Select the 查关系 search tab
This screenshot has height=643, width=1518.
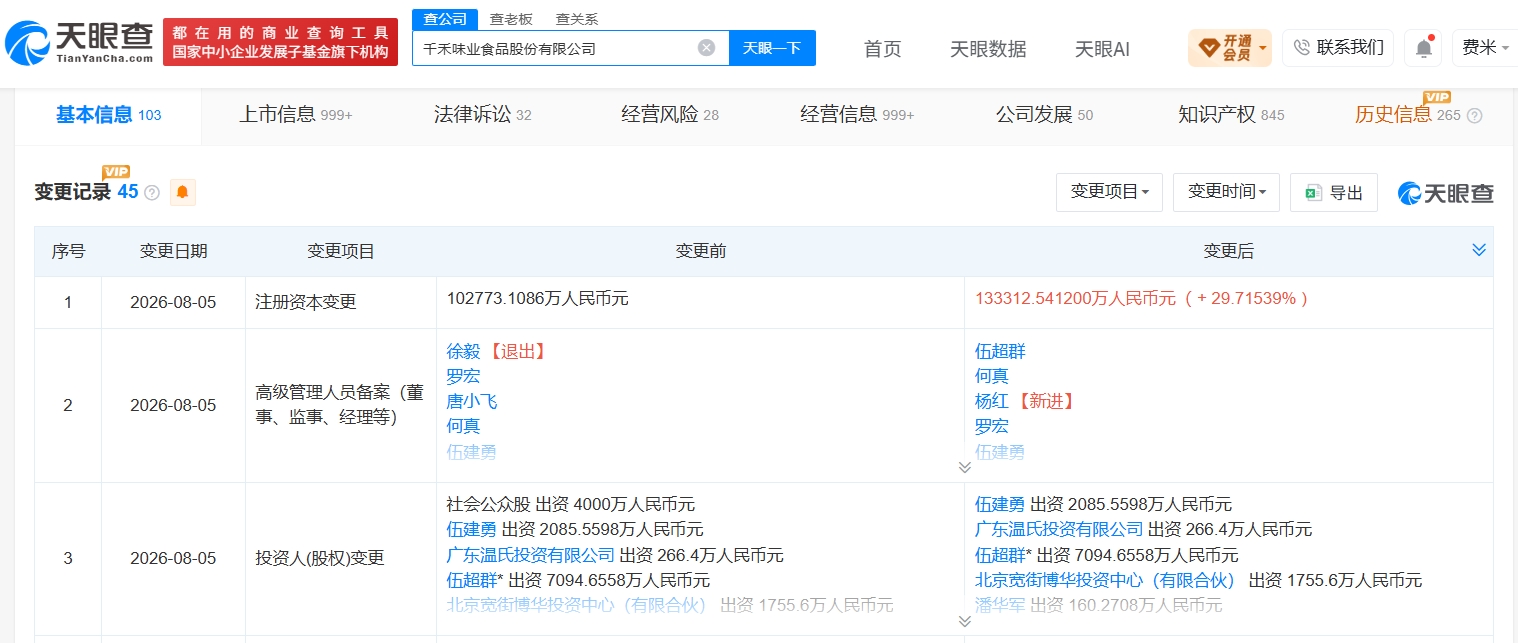(577, 19)
